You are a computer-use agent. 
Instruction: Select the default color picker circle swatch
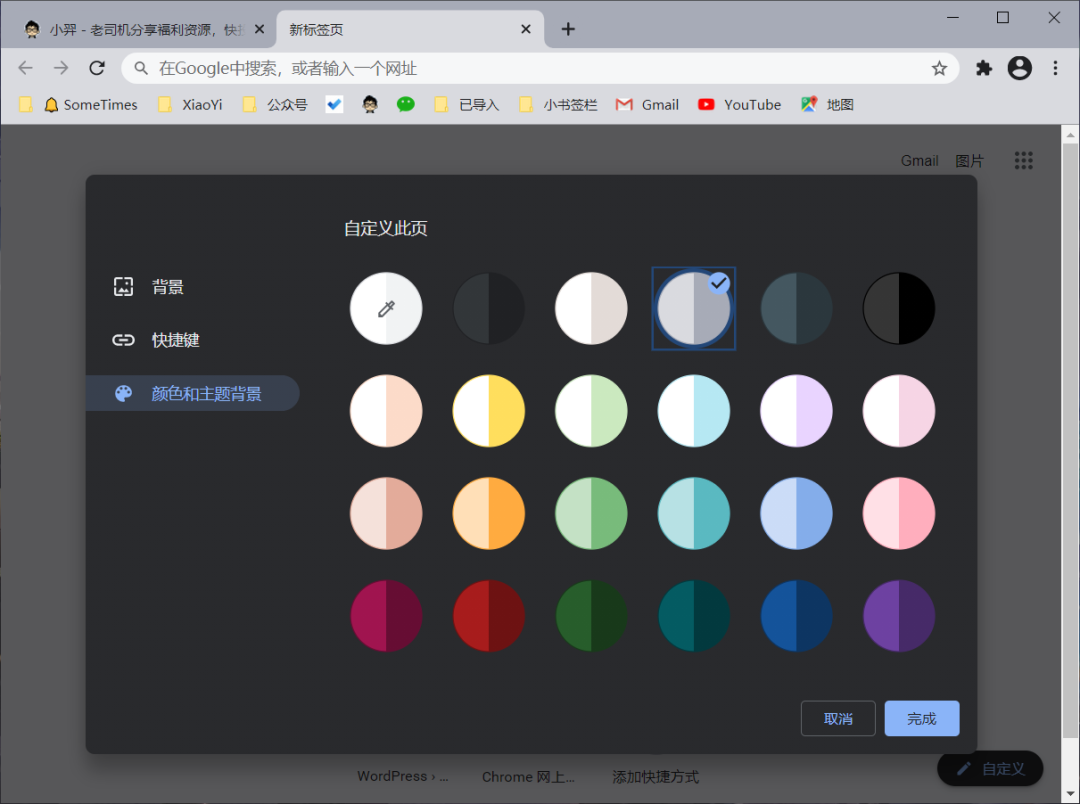coord(386,308)
